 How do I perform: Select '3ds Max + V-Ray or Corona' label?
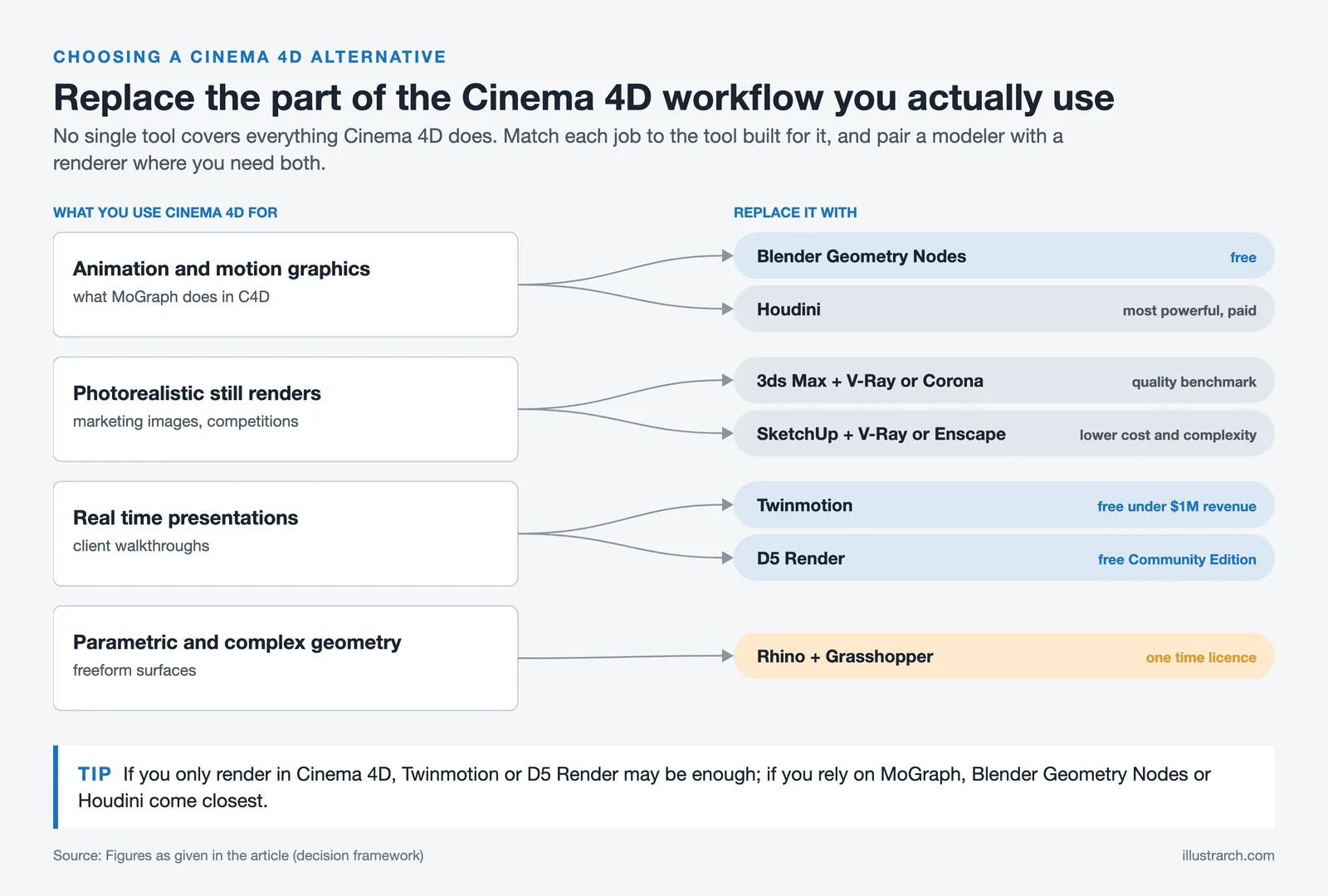pos(870,381)
